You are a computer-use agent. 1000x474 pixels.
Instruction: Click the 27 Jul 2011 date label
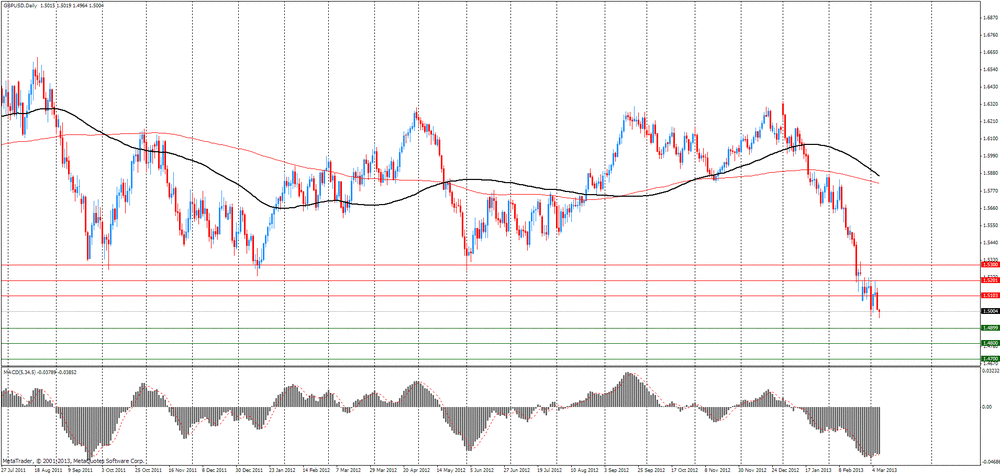tap(13, 469)
